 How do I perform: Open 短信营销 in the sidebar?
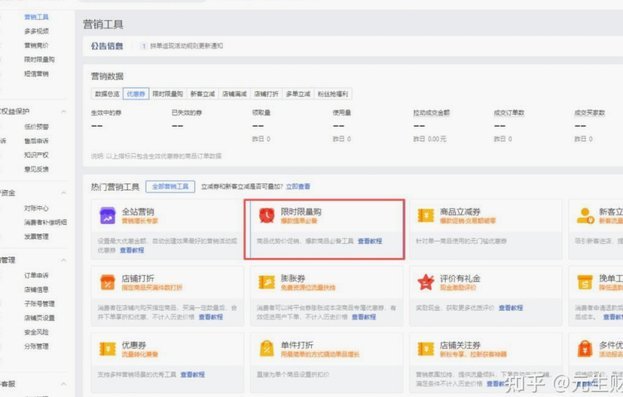(36, 74)
